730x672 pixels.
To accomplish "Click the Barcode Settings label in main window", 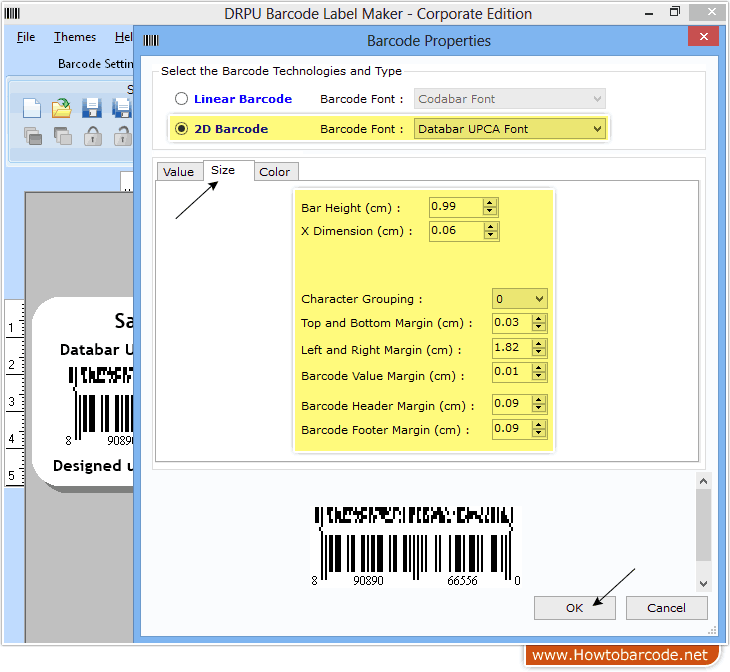I will pyautogui.click(x=95, y=64).
